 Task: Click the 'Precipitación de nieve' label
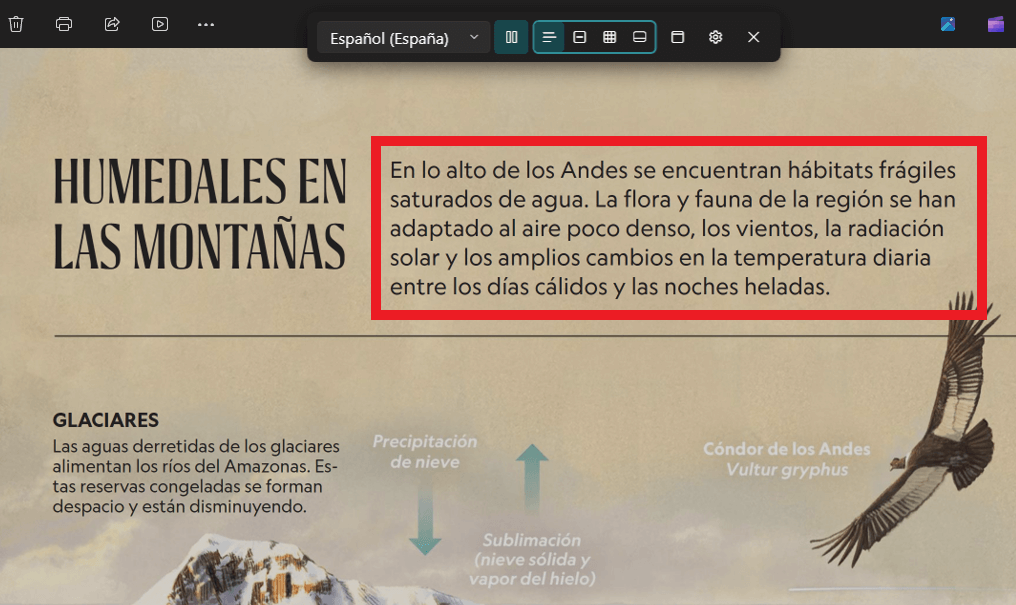(425, 451)
